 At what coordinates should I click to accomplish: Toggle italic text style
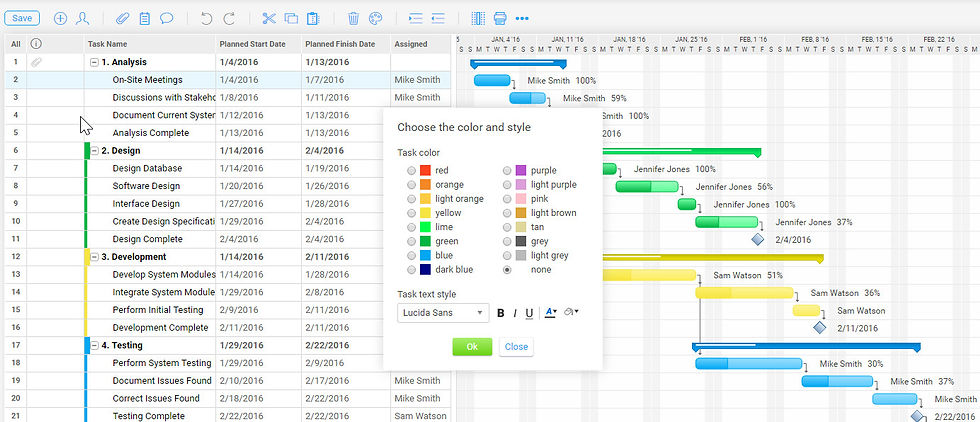click(x=515, y=313)
